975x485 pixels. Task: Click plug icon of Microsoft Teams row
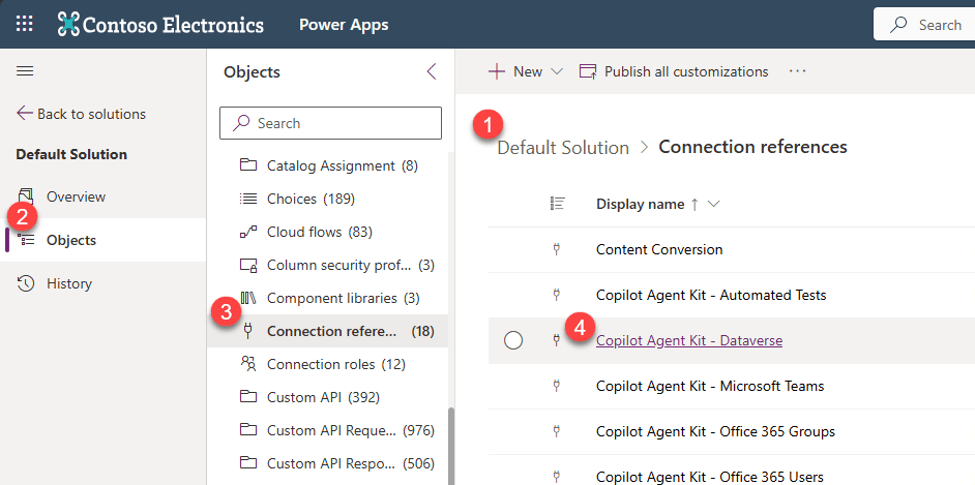coord(557,386)
